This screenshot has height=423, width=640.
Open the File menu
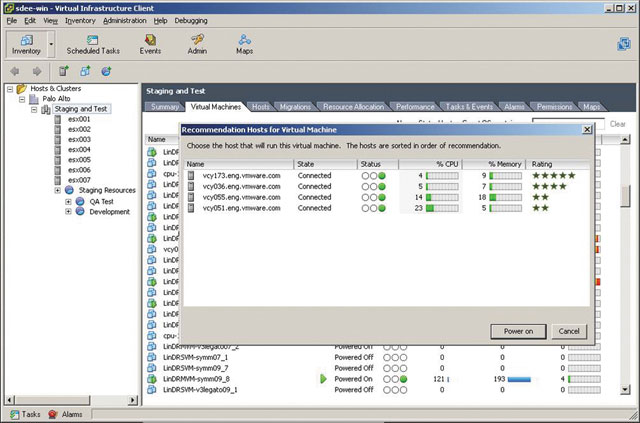point(12,20)
